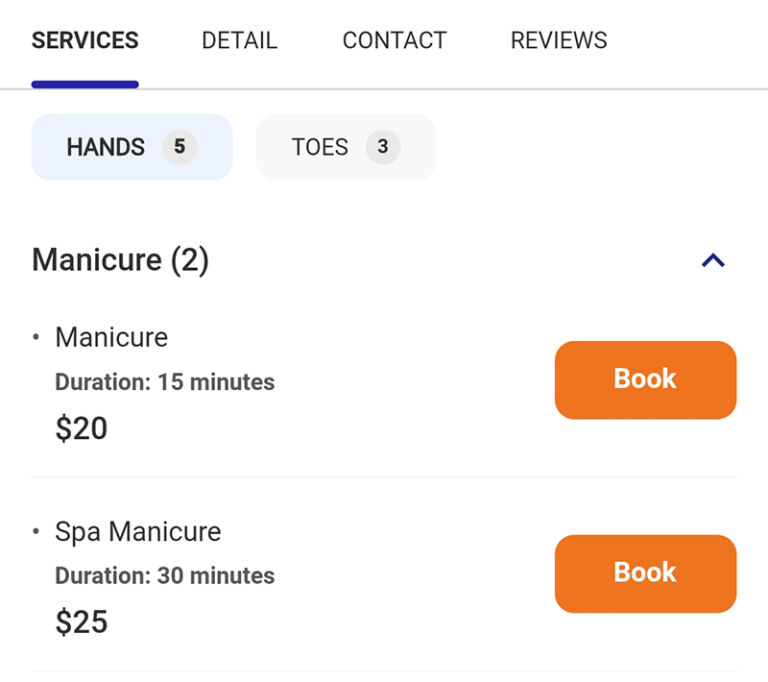
Task: Click the Manicure (2) section heading
Action: coord(120,260)
